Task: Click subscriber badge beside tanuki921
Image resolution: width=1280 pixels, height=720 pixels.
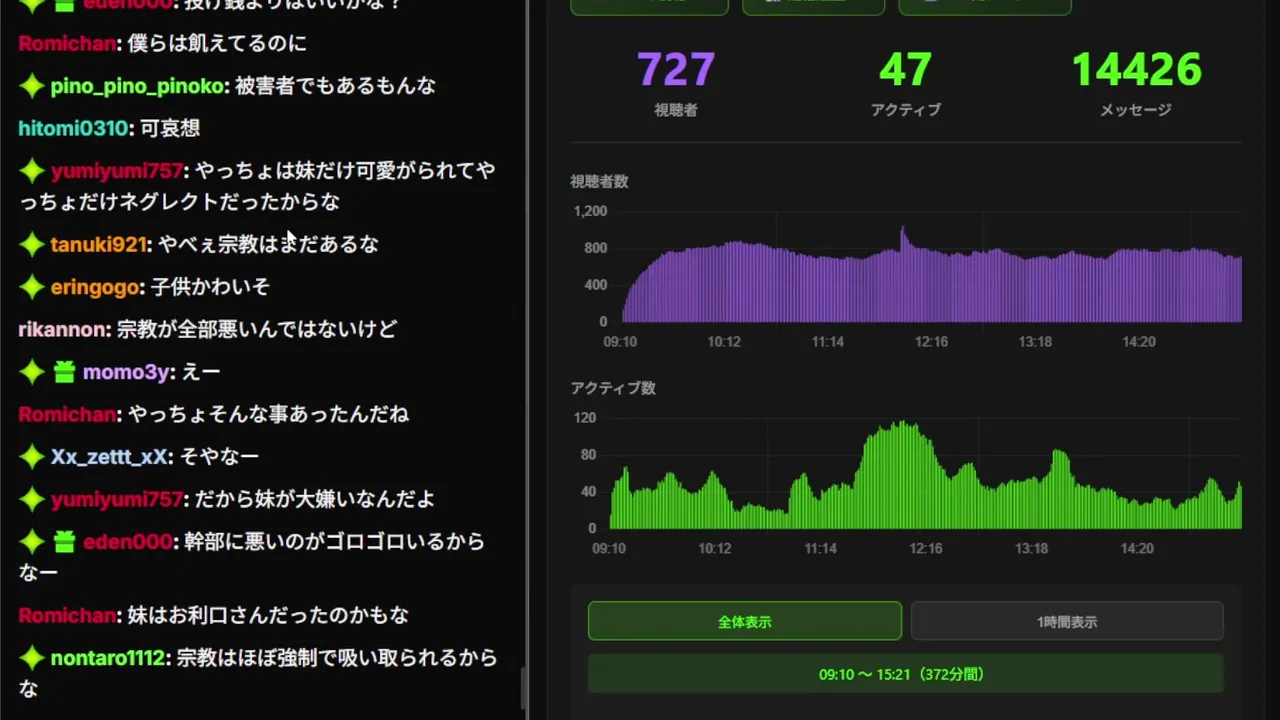Action: [x=32, y=244]
